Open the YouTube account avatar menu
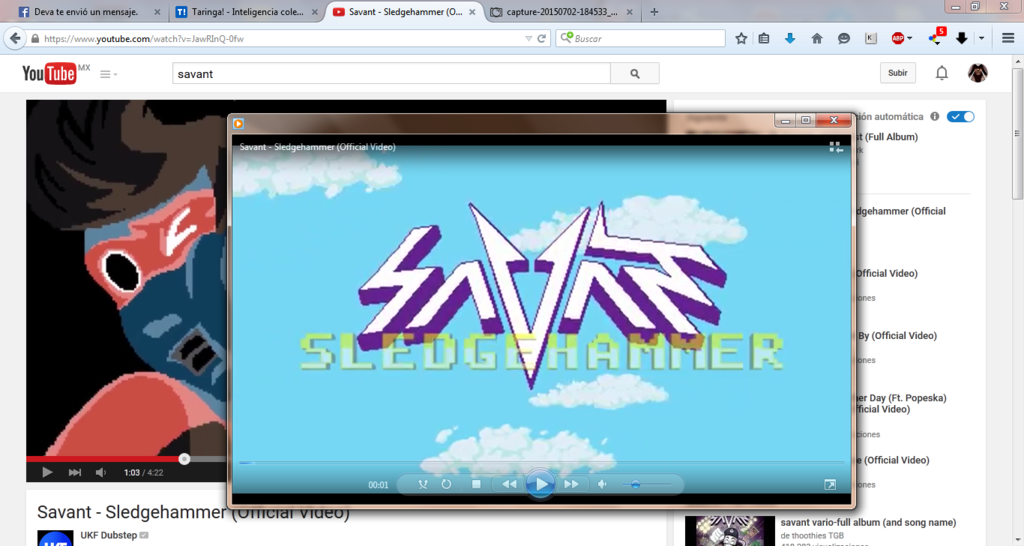This screenshot has height=546, width=1024. coord(978,73)
